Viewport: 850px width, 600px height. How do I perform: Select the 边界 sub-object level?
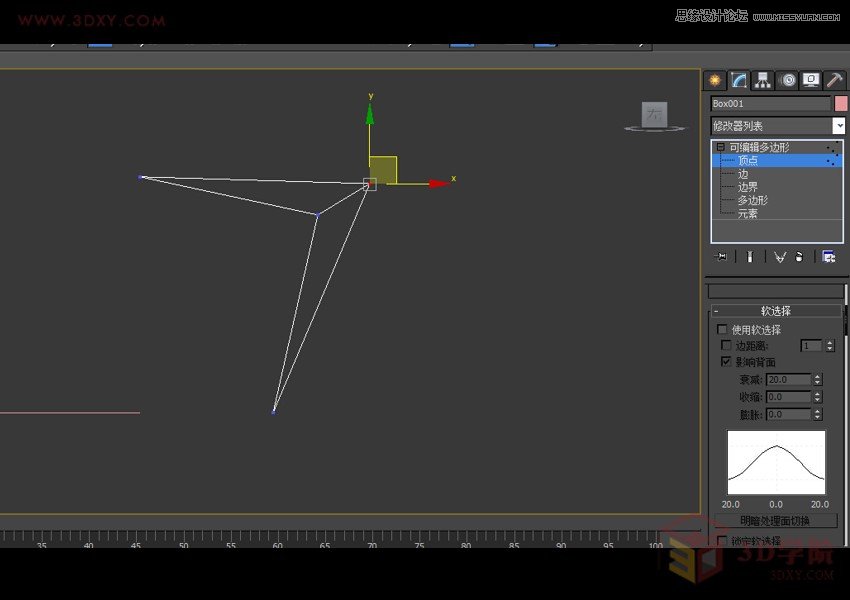tap(748, 187)
